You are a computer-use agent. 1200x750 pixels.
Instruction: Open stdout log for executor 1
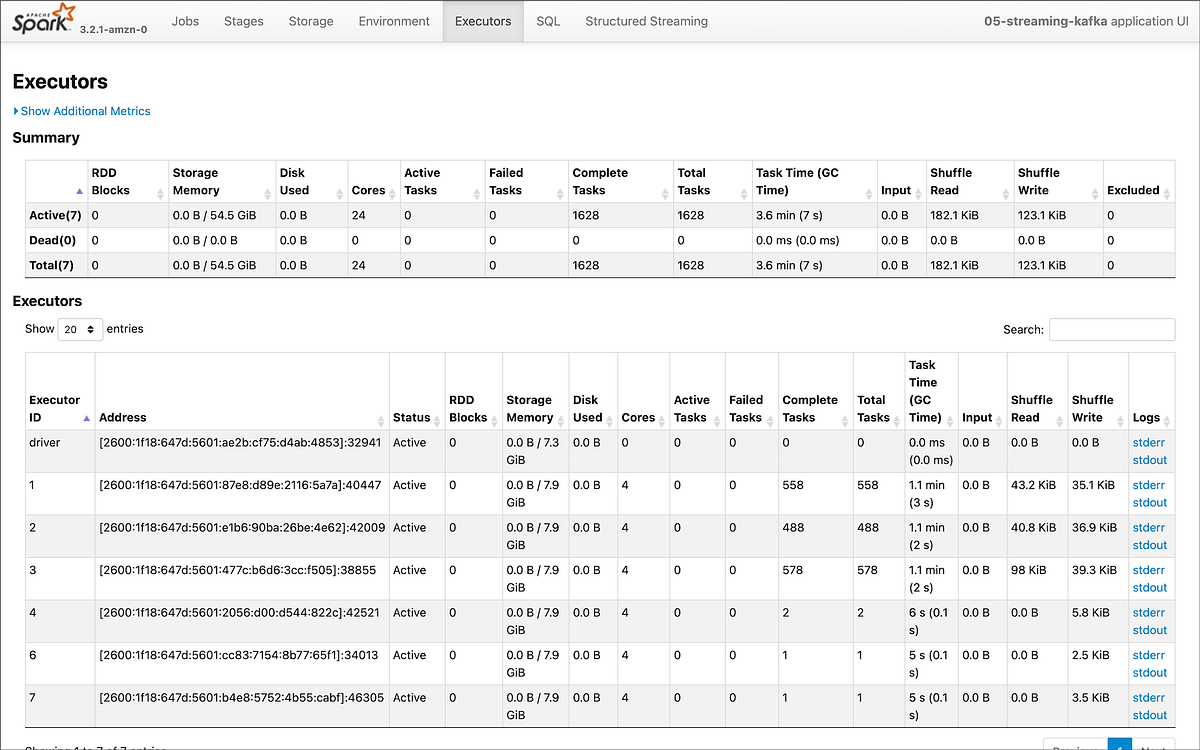pos(1149,502)
